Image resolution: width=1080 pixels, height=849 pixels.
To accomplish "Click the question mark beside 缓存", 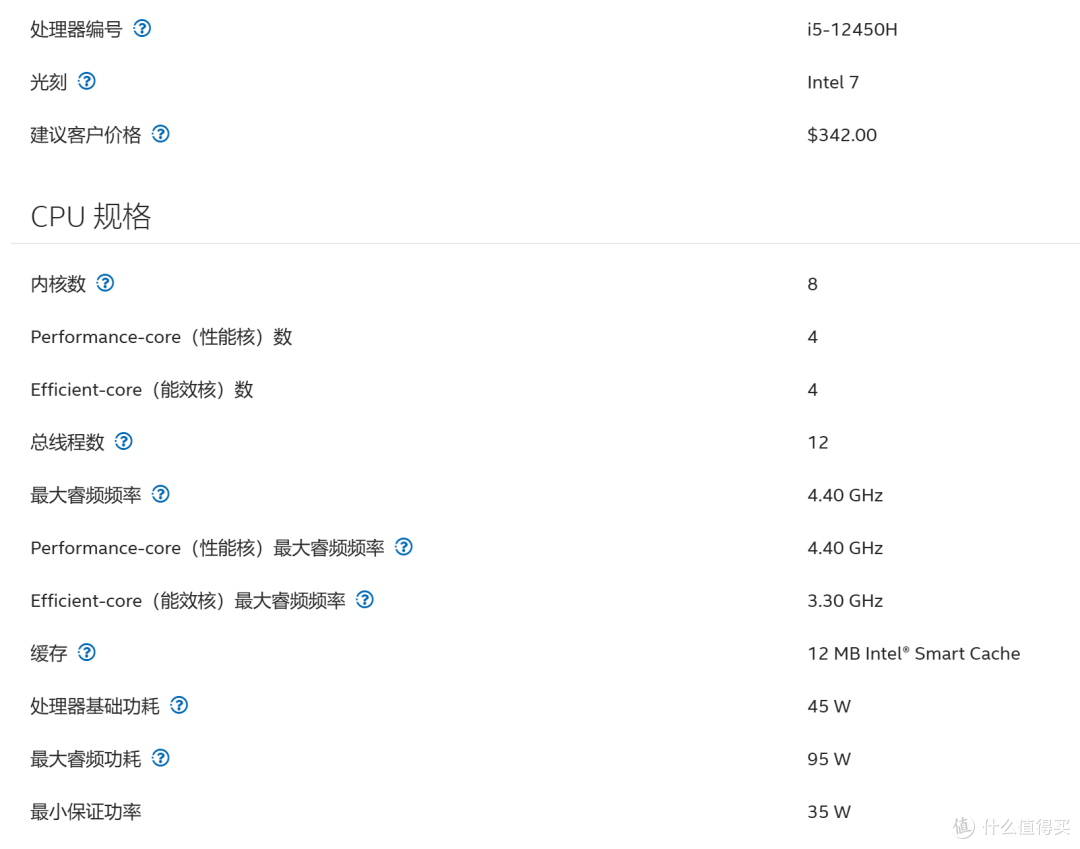I will click(87, 653).
